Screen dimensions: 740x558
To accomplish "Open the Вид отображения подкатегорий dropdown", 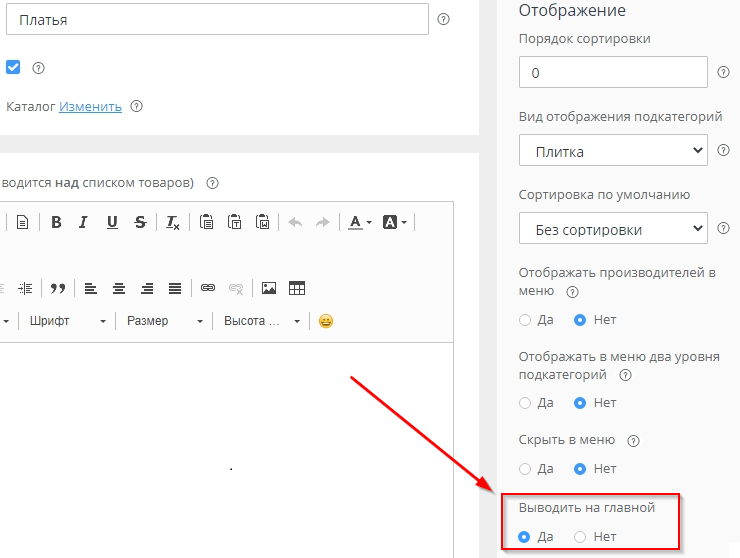I will pyautogui.click(x=613, y=152).
